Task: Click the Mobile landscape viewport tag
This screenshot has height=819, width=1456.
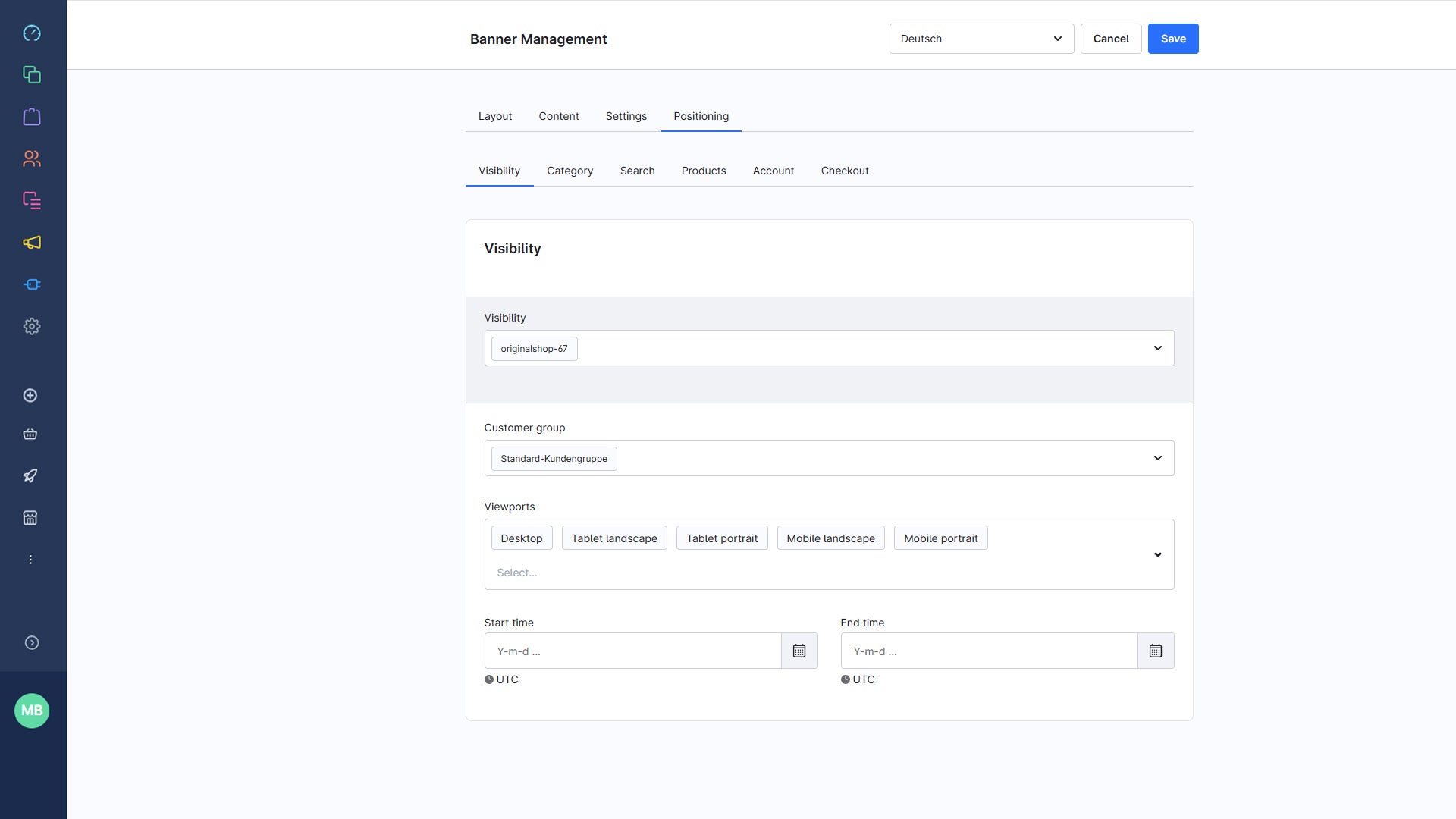Action: pyautogui.click(x=830, y=538)
